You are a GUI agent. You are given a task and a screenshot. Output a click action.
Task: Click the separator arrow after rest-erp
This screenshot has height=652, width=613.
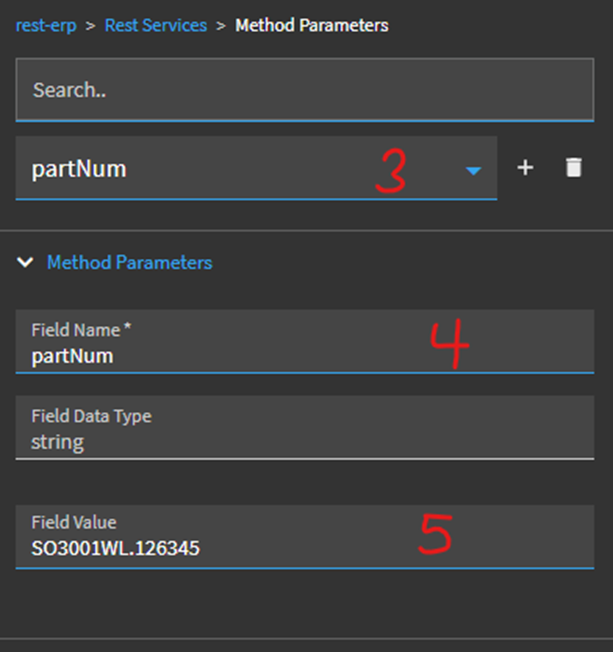click(x=90, y=24)
